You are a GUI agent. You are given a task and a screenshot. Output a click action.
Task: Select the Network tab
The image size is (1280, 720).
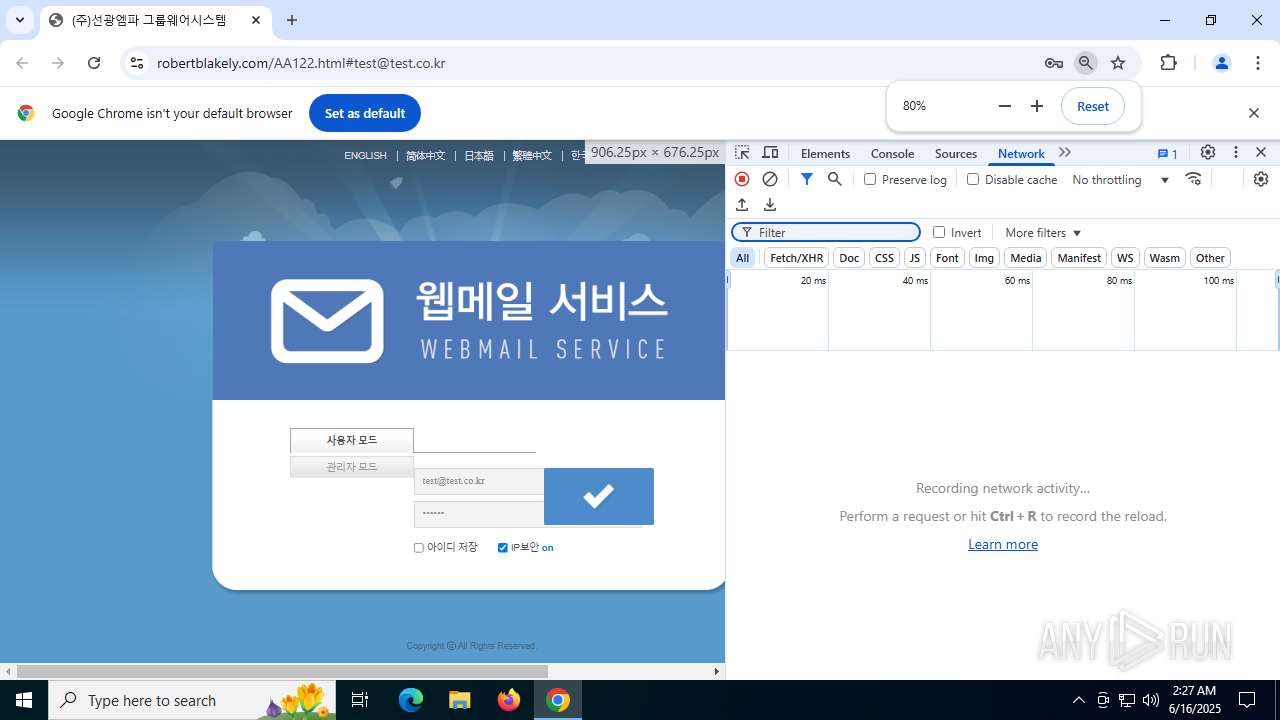[1021, 153]
